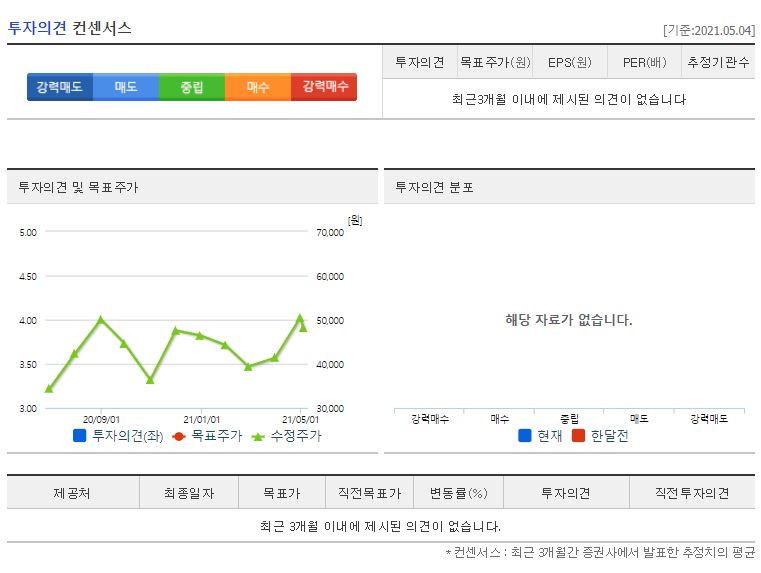Click the 투자의견 및 목표주가 panel title
Viewport: 761px width, 573px height.
pyautogui.click(x=78, y=187)
